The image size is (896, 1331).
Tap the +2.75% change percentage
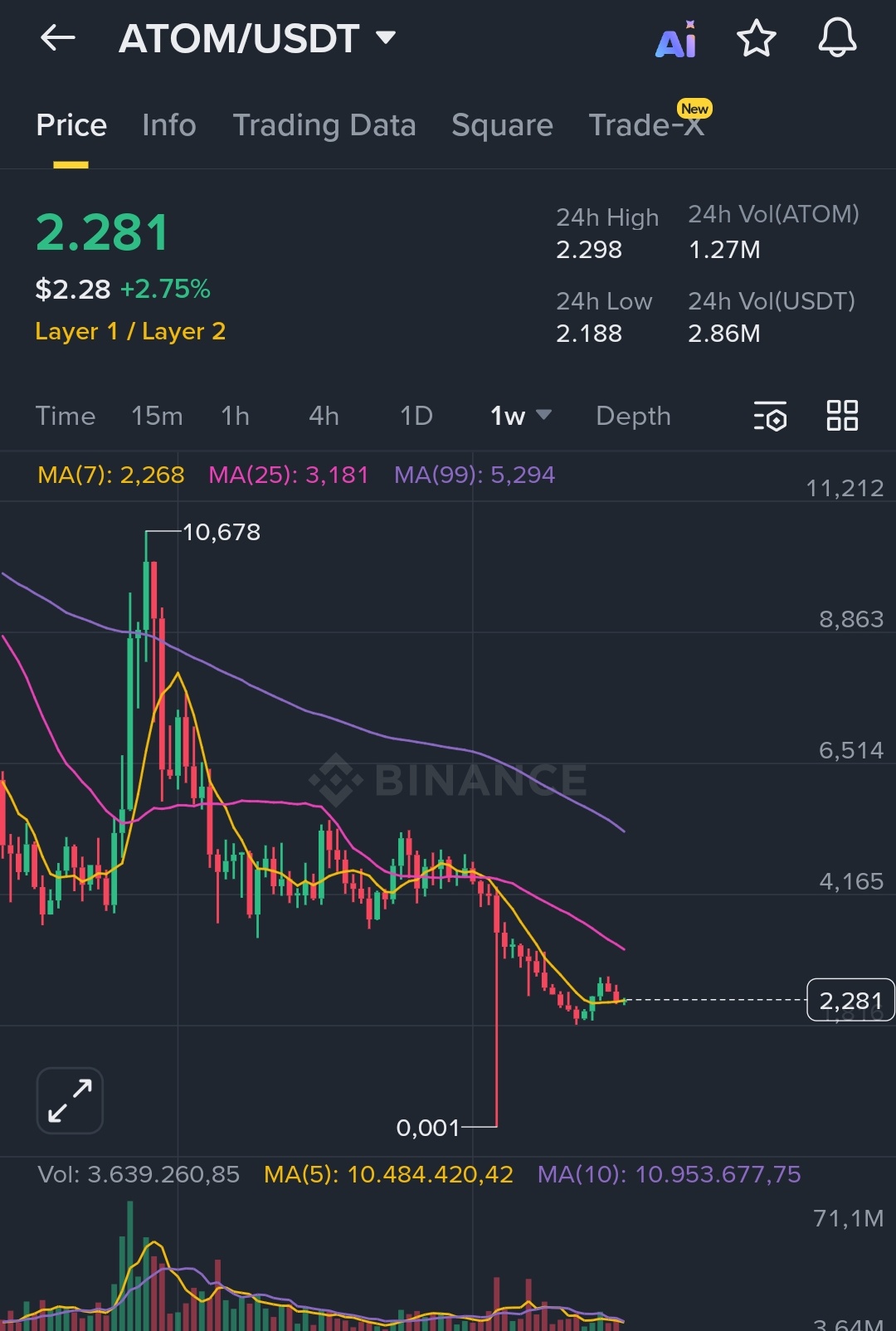coord(165,289)
